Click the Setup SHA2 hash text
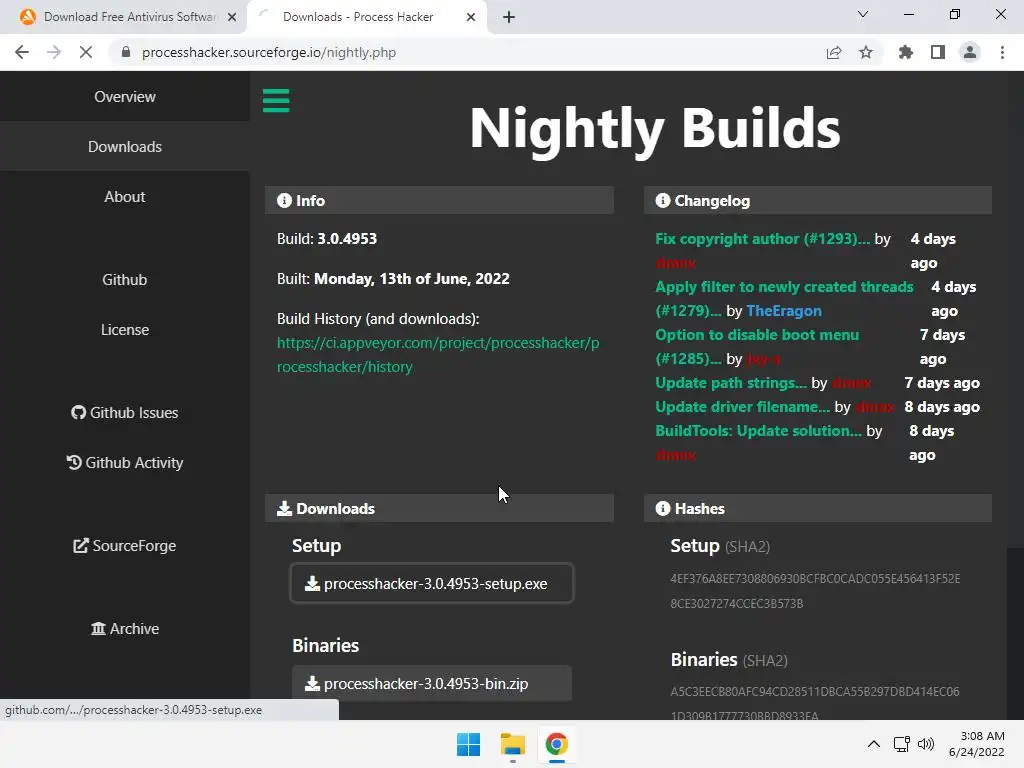The width and height of the screenshot is (1024, 768). click(x=815, y=591)
